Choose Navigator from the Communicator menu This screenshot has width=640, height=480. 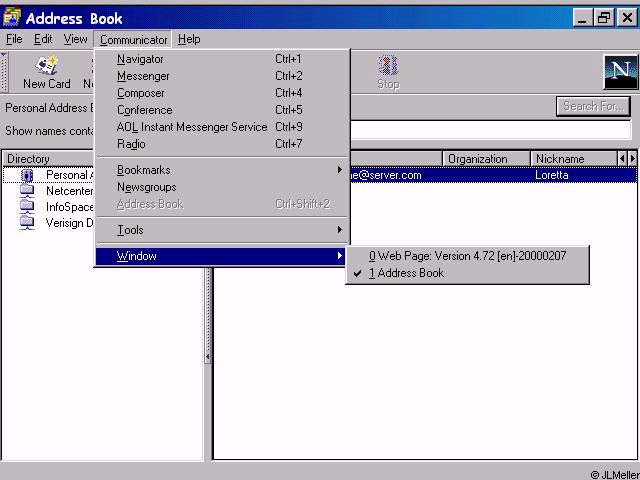coord(222,59)
